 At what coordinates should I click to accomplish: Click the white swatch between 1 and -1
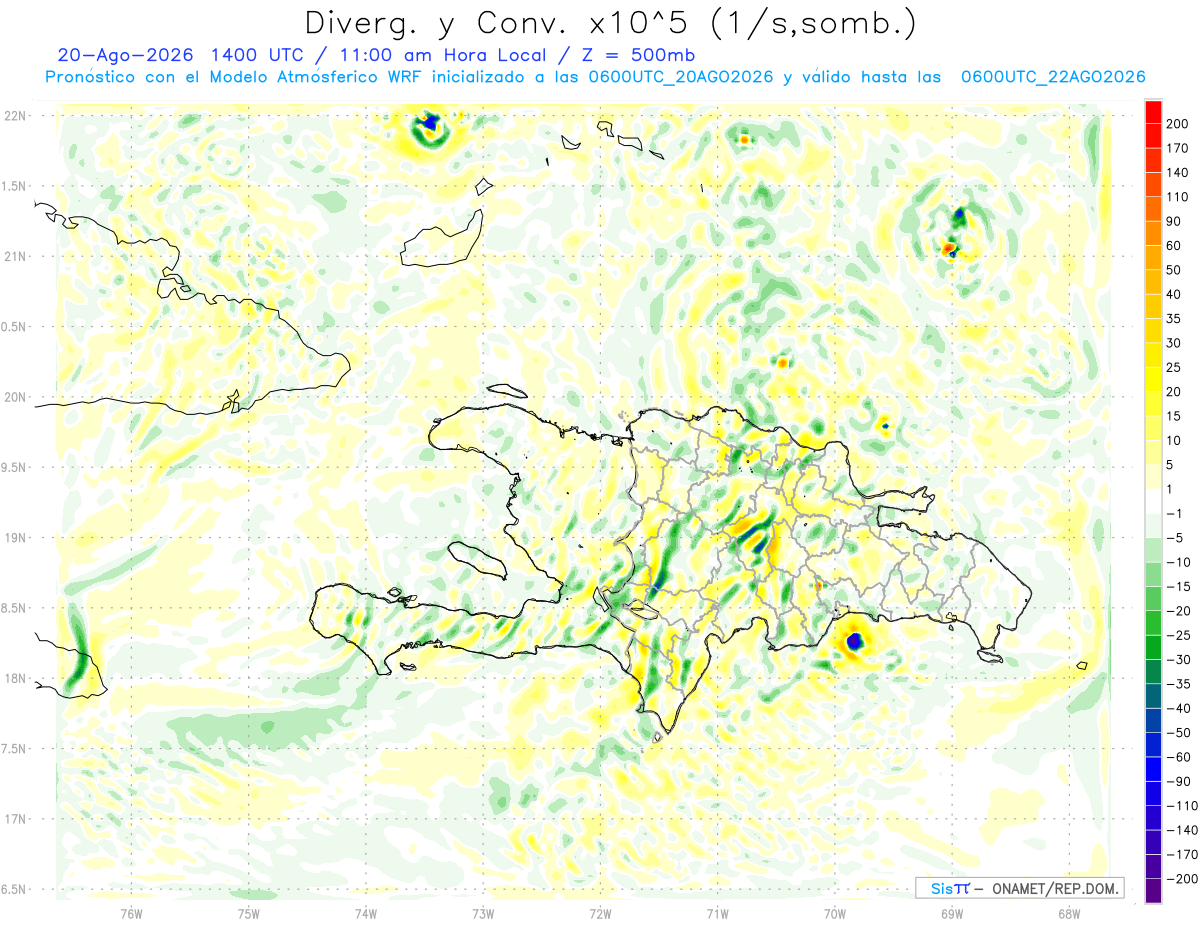1153,501
